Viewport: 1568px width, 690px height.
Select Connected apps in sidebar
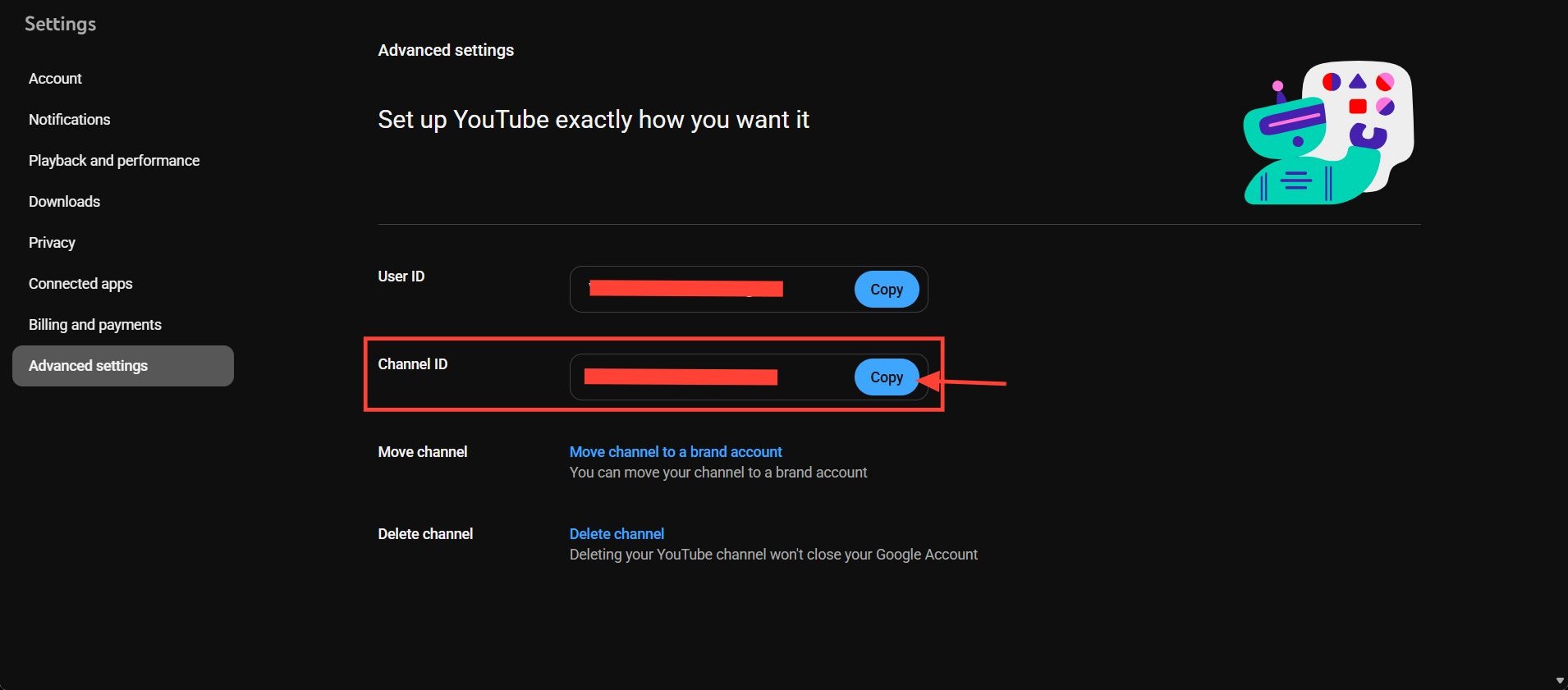click(x=80, y=284)
